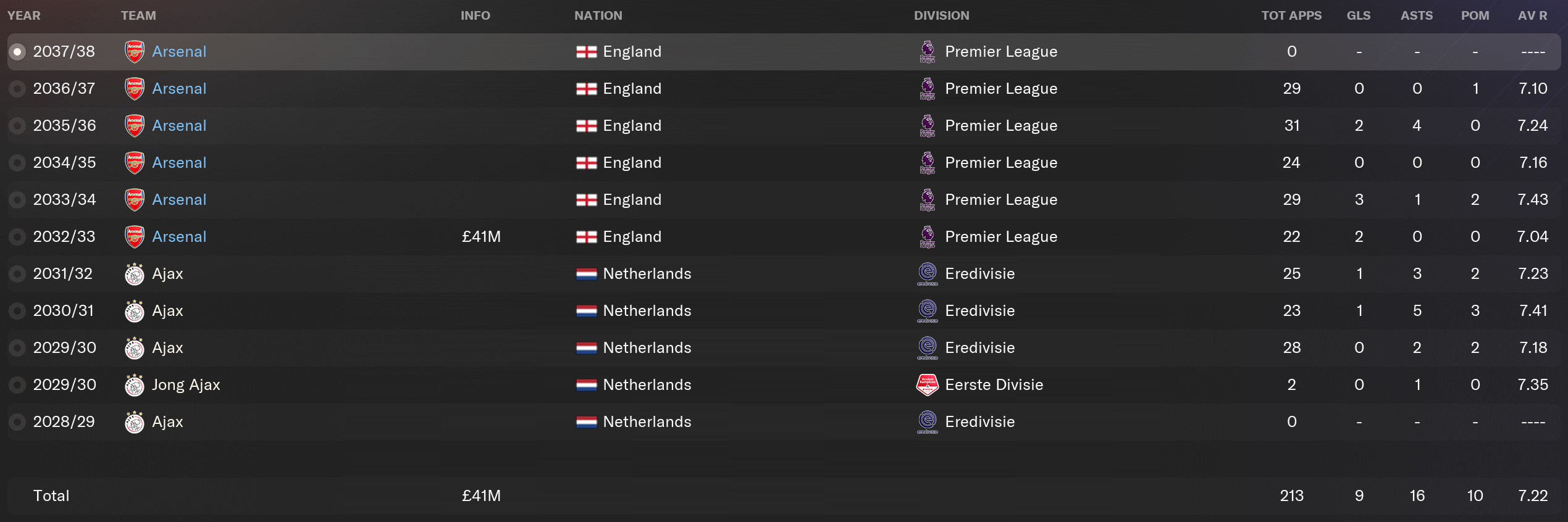1568x522 pixels.
Task: Sort table by YEAR column header
Action: point(24,15)
